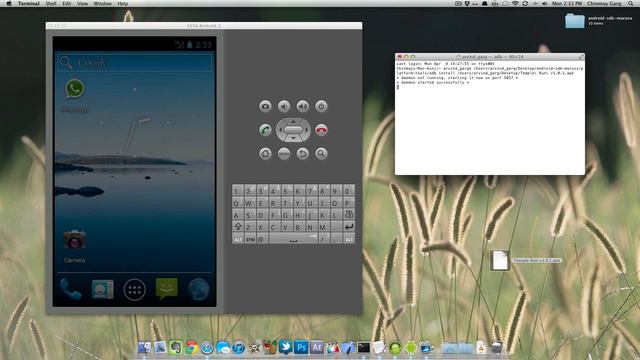Open Google Chrome from the Dock
Image resolution: width=640 pixels, height=360 pixels.
coord(191,347)
